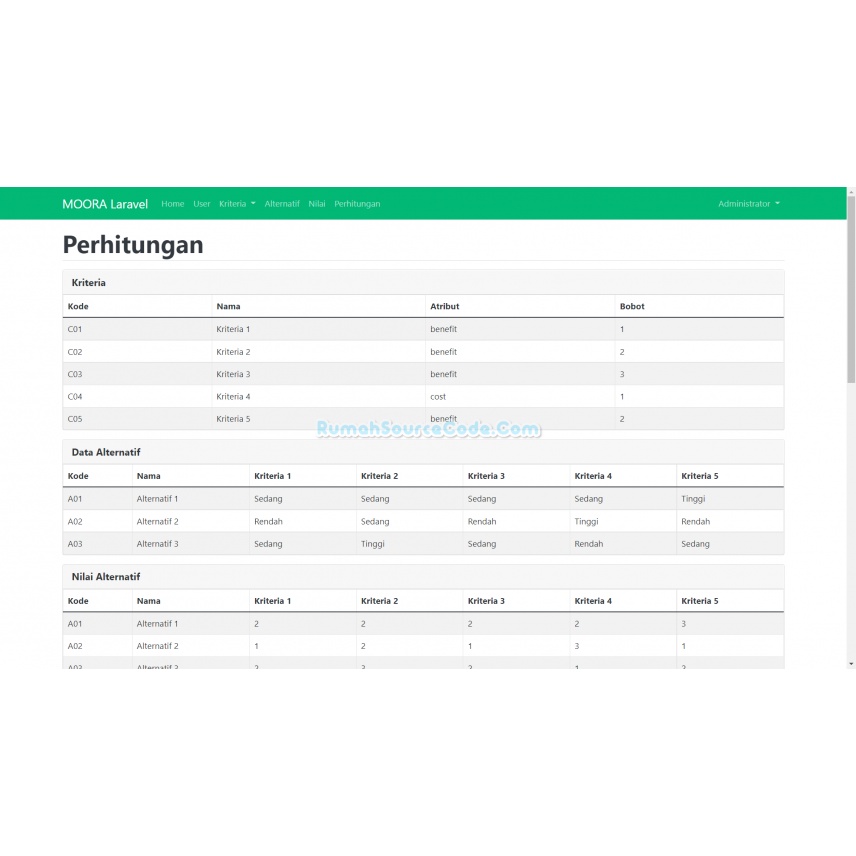This screenshot has width=856, height=856.
Task: Select the C02 code cell
Action: (75, 352)
